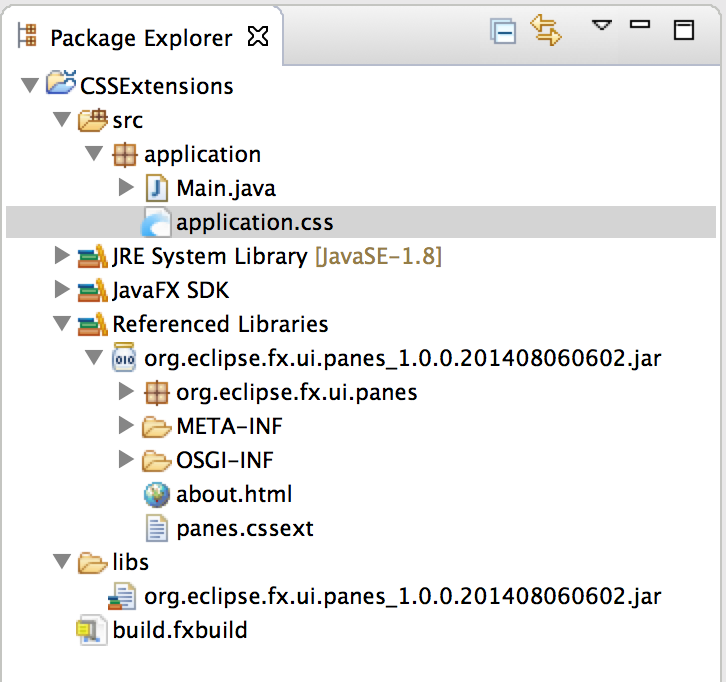Toggle Link with Editor icon

(x=547, y=31)
